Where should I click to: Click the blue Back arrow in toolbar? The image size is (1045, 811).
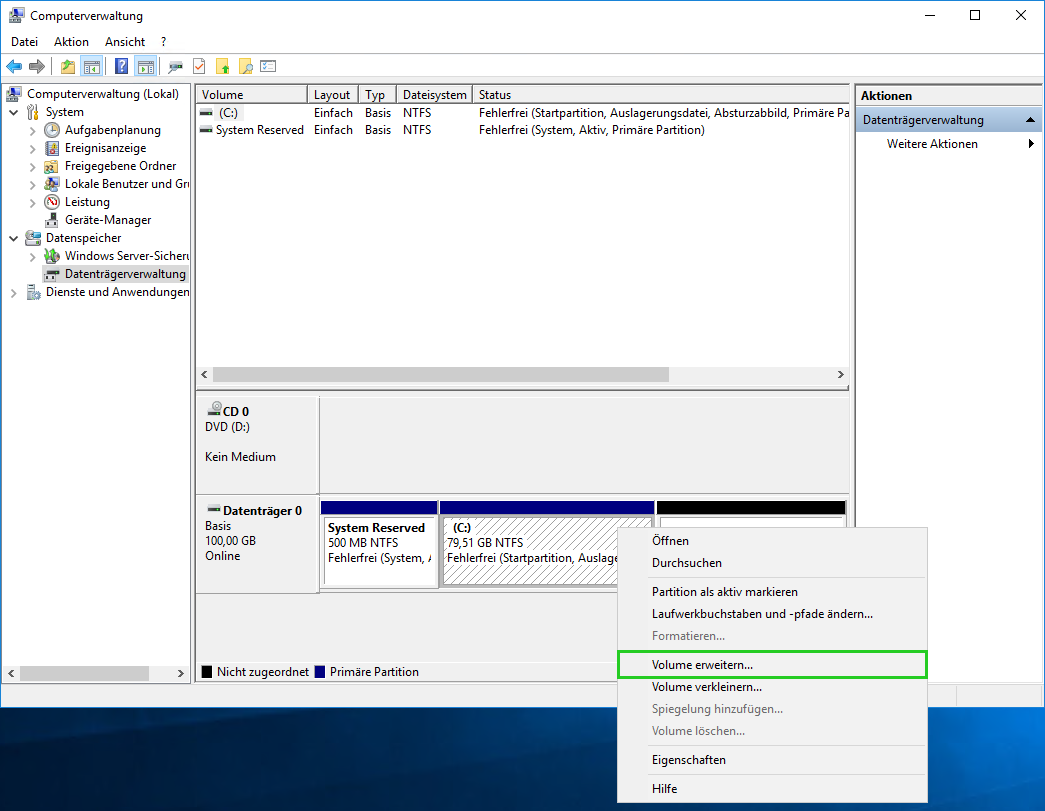(14, 67)
